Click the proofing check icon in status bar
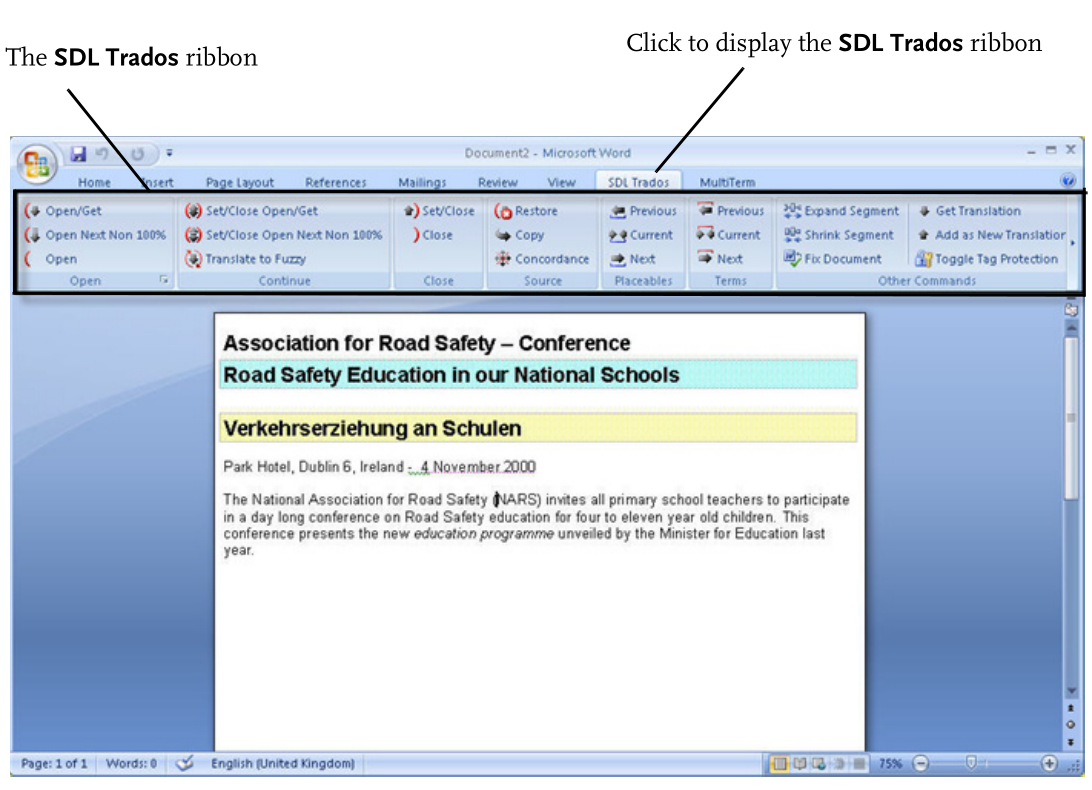Viewport: 1092px width, 790px height. click(x=185, y=764)
